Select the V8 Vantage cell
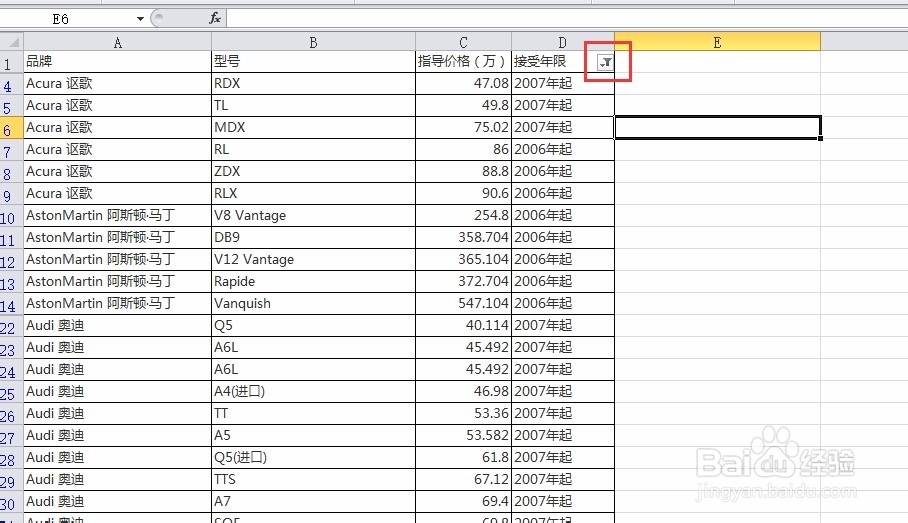 313,215
